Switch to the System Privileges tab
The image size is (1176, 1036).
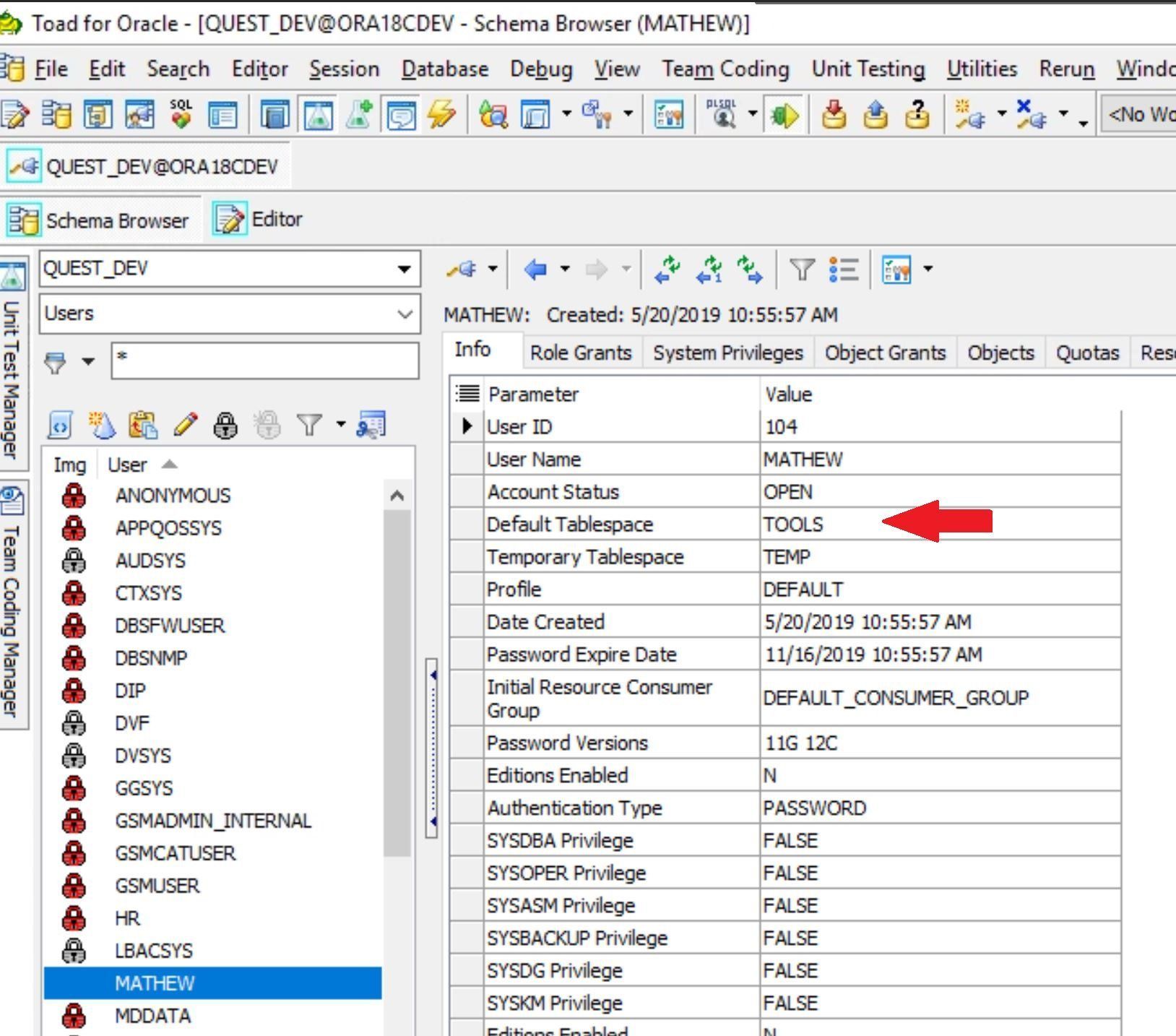click(728, 353)
